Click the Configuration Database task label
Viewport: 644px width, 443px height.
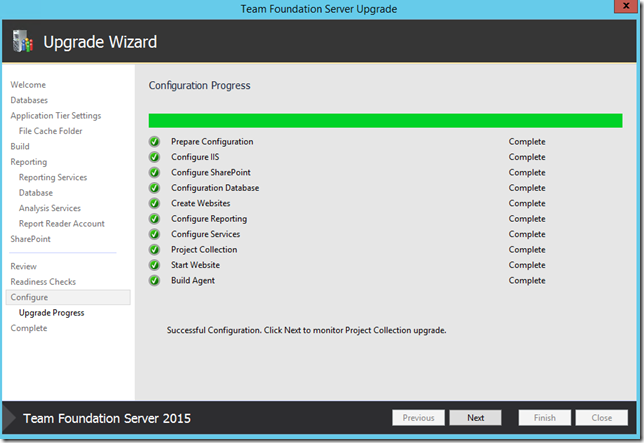pyautogui.click(x=215, y=188)
